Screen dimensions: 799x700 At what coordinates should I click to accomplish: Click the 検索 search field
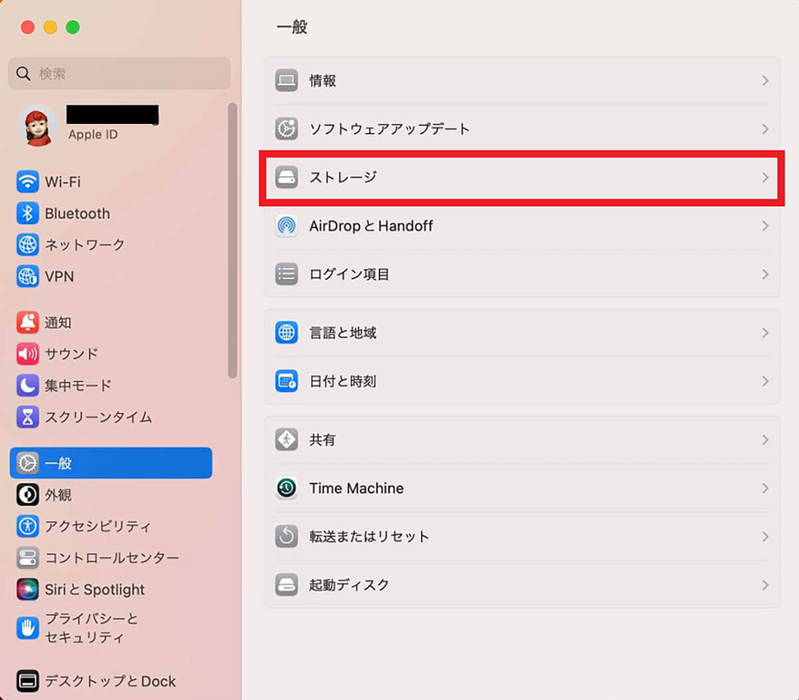(119, 73)
